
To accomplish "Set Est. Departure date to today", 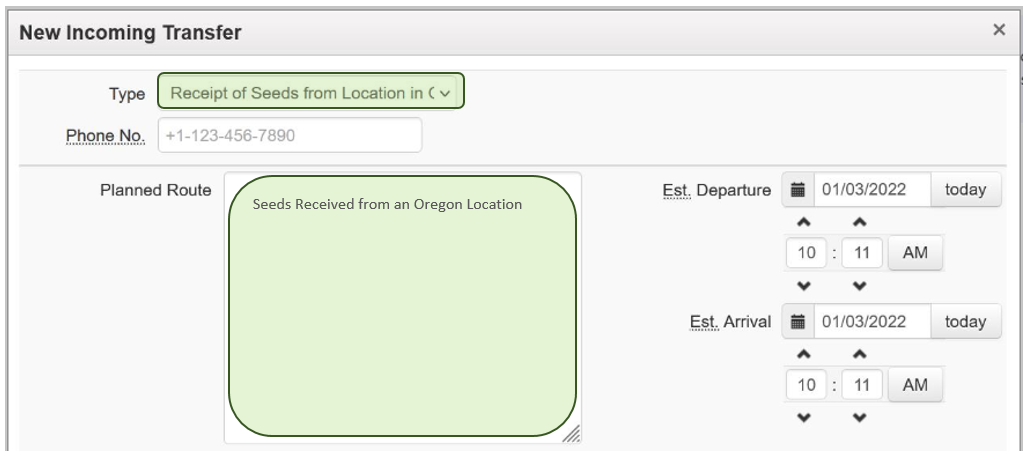I will (x=966, y=190).
